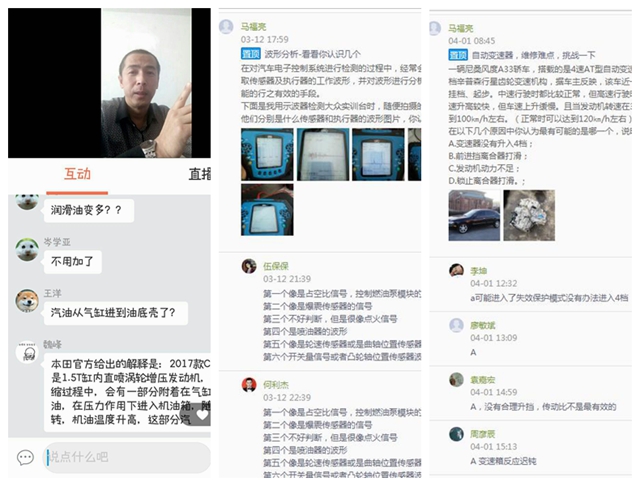Open the first oscilloscope waveform thumbnail
The width and height of the screenshot is (640, 486).
click(x=267, y=154)
